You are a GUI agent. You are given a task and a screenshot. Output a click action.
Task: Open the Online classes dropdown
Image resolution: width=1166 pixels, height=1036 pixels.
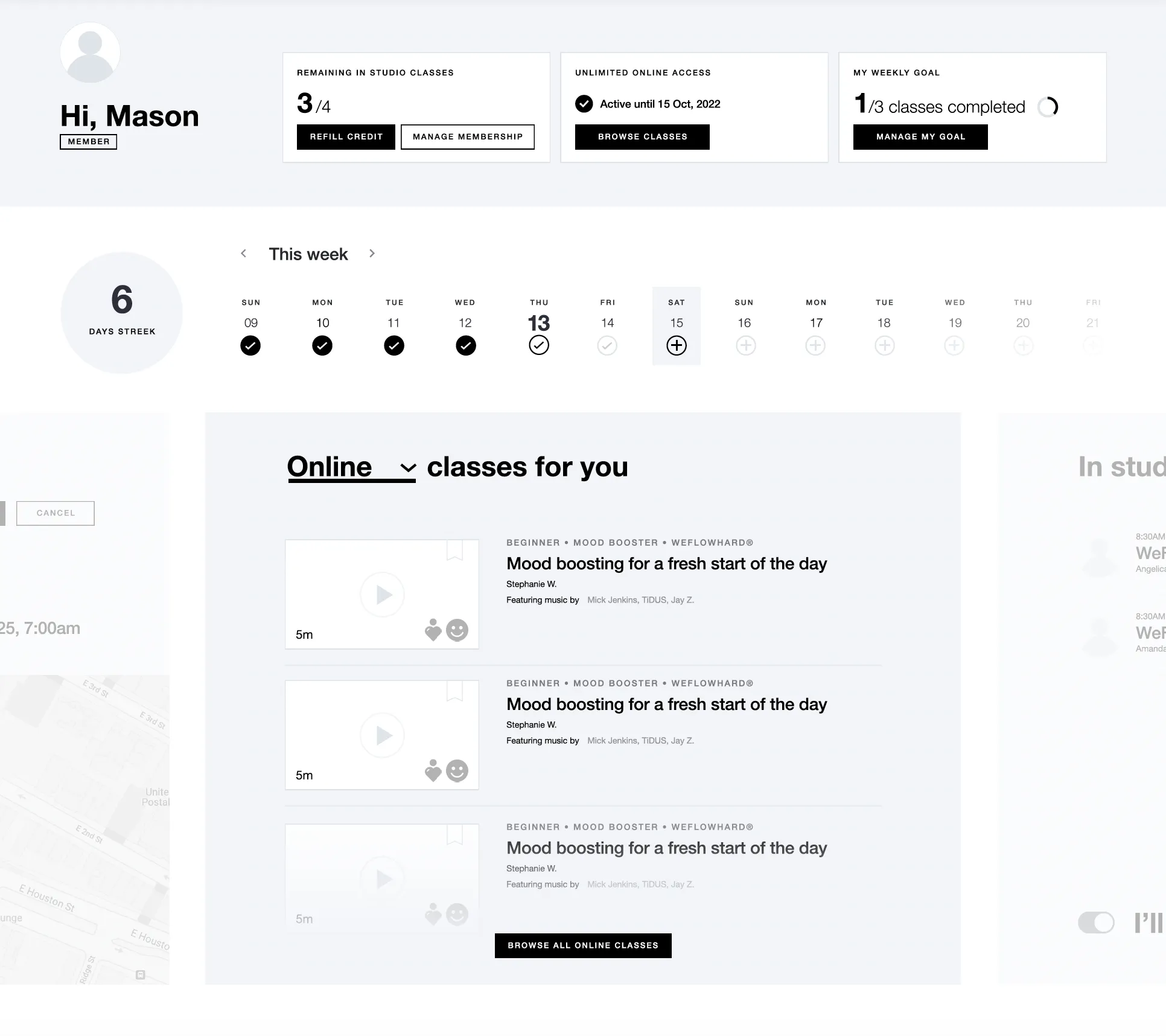[407, 468]
